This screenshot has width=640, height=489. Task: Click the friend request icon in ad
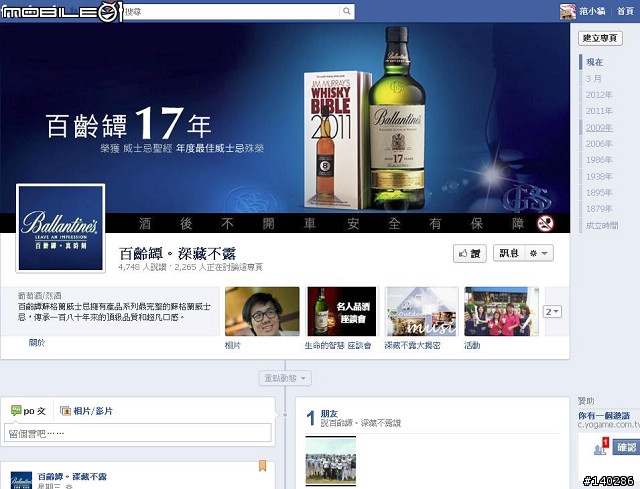coord(601,447)
